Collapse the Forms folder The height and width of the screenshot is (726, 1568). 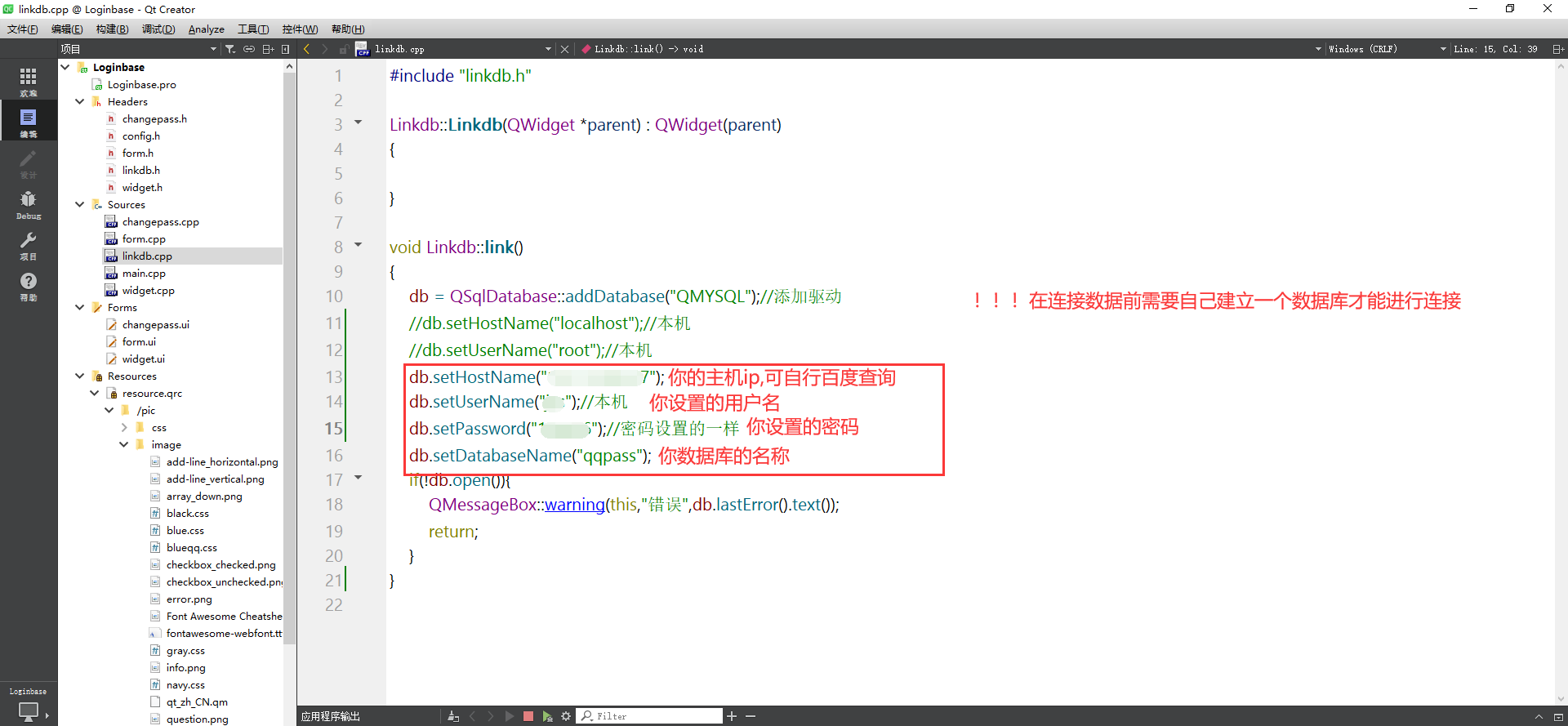80,307
